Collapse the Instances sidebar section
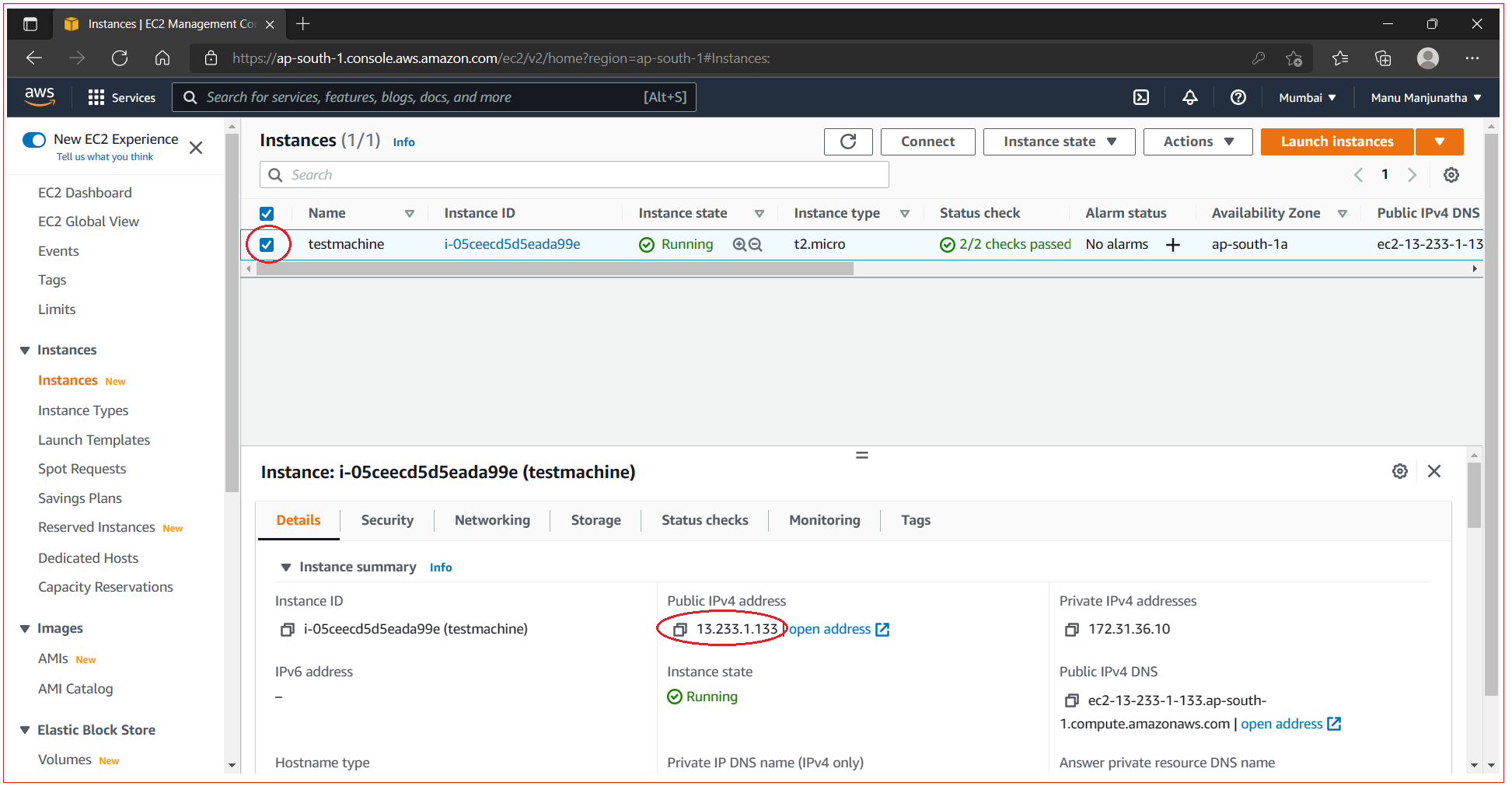 pos(25,351)
